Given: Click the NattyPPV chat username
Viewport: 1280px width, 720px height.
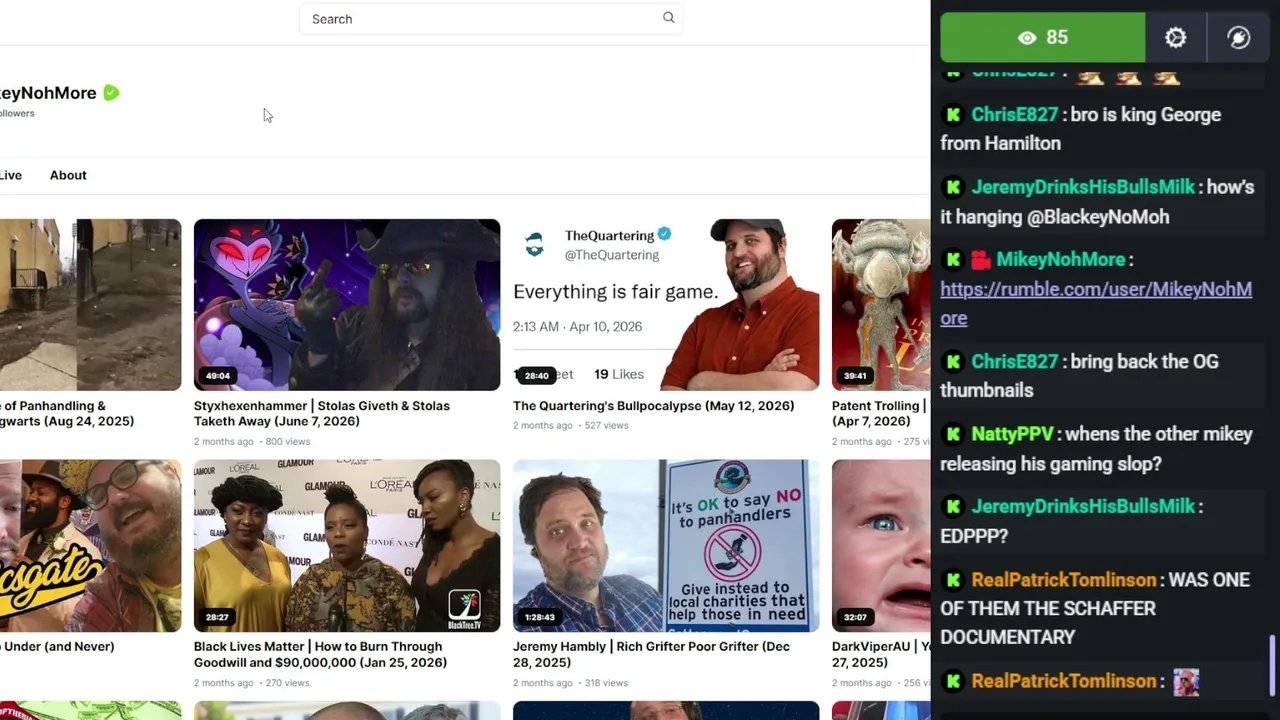Looking at the screenshot, I should click(1012, 435).
